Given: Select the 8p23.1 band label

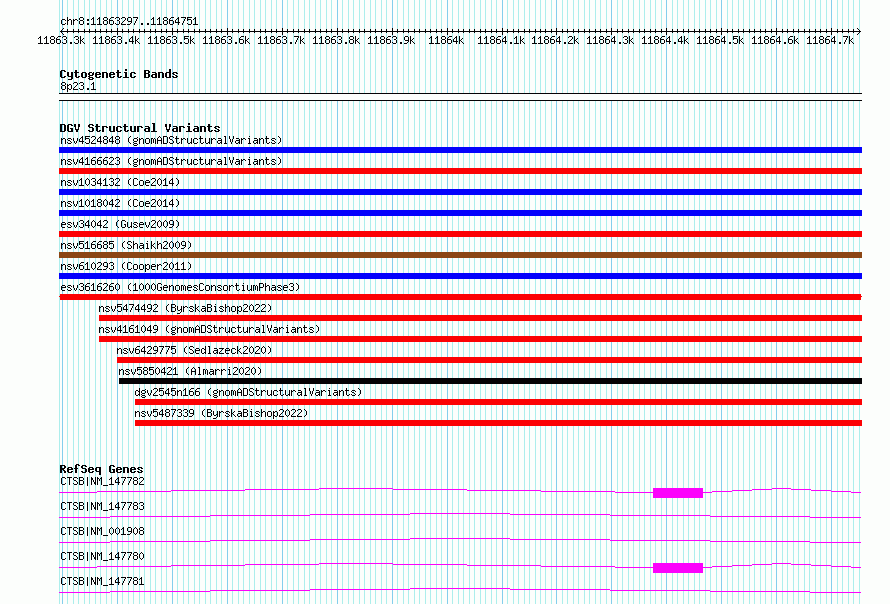Looking at the screenshot, I should tap(78, 87).
